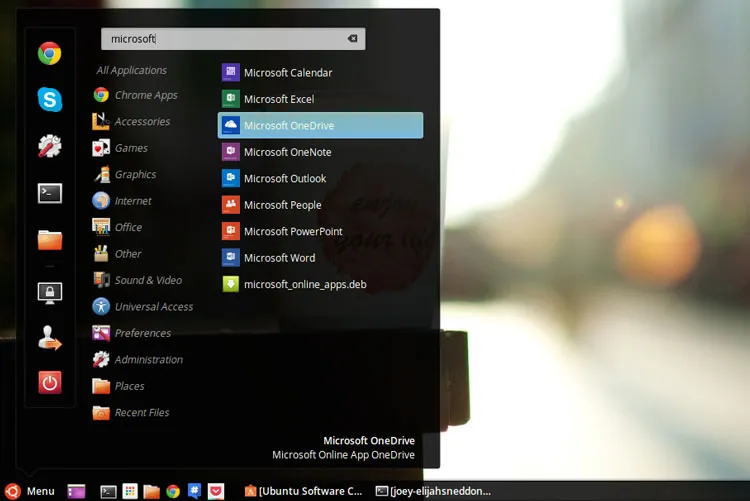This screenshot has width=750, height=501.
Task: Open System Settings wrench icon in sidebar
Action: 50,146
